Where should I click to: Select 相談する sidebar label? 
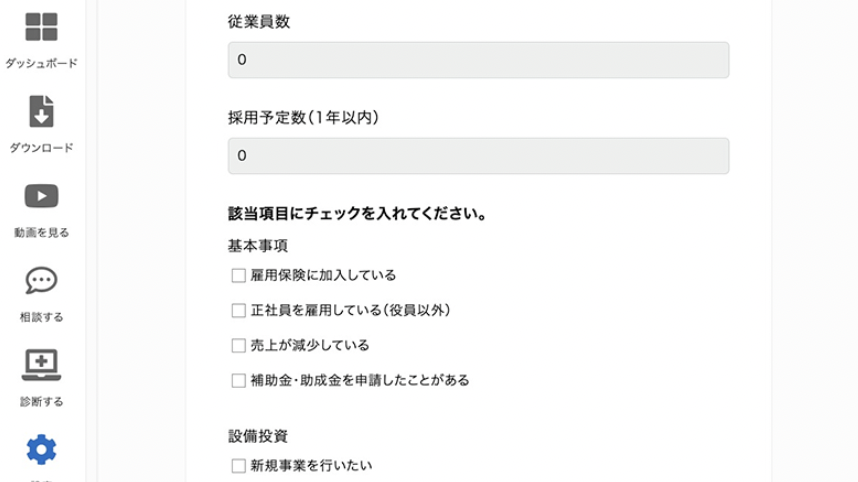point(41,317)
